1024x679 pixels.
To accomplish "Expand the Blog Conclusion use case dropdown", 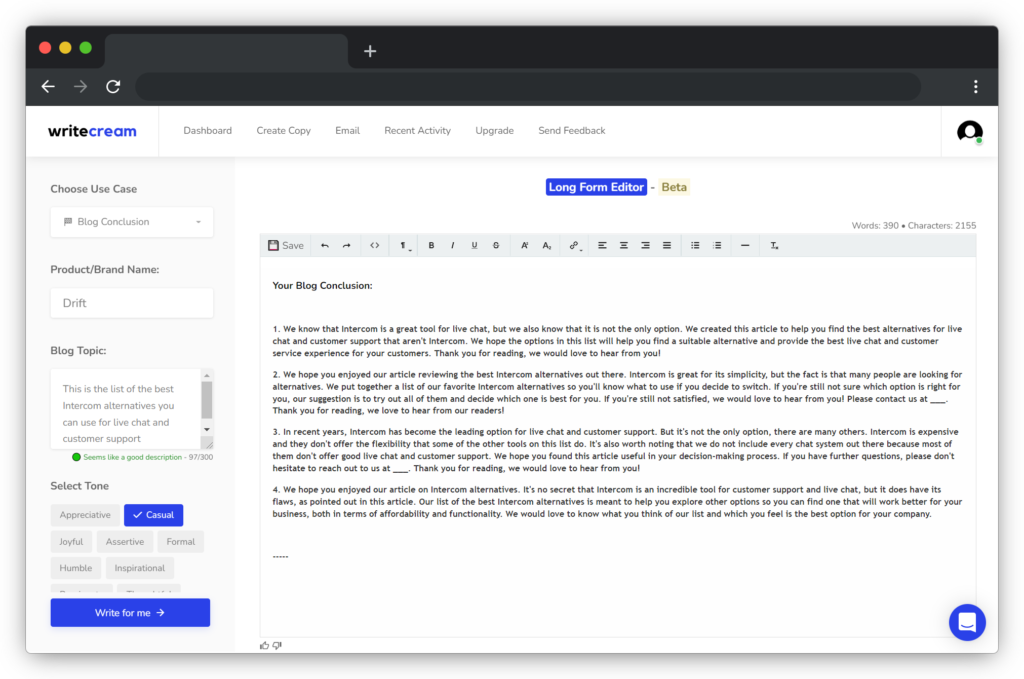I will (132, 222).
